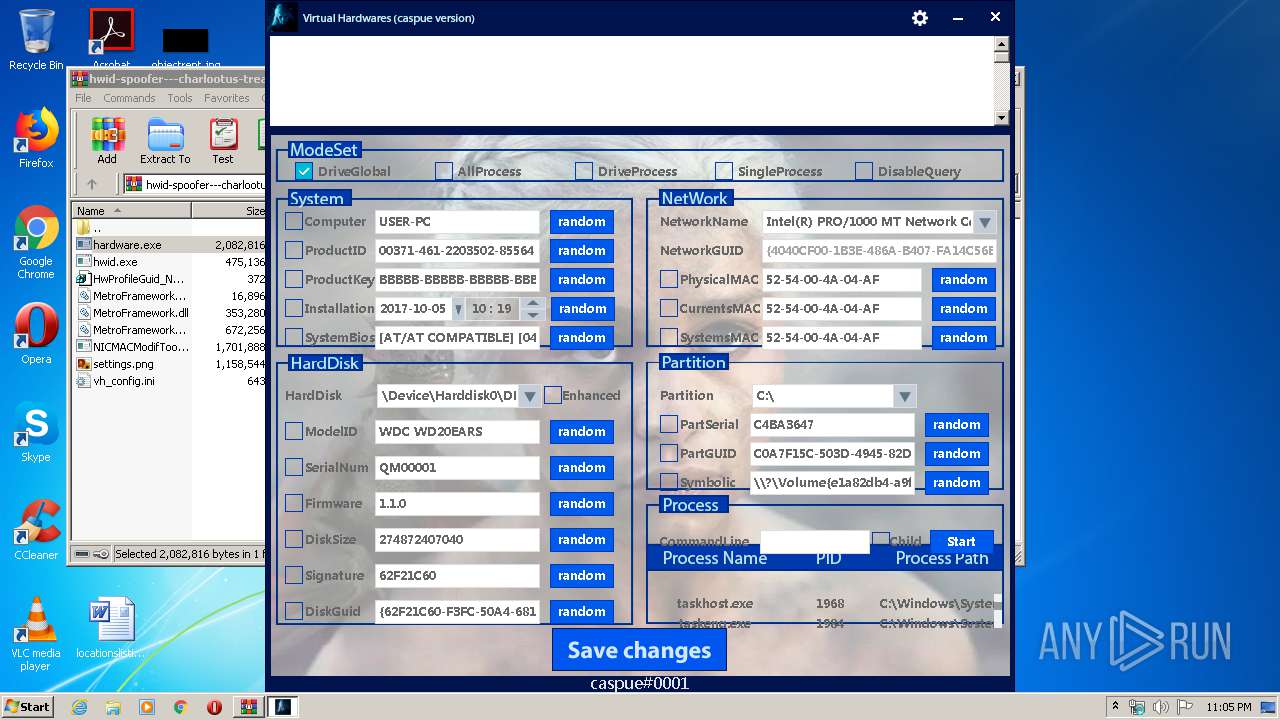This screenshot has height=720, width=1280.
Task: Enable AllProcess mode checkbox
Action: pyautogui.click(x=444, y=171)
